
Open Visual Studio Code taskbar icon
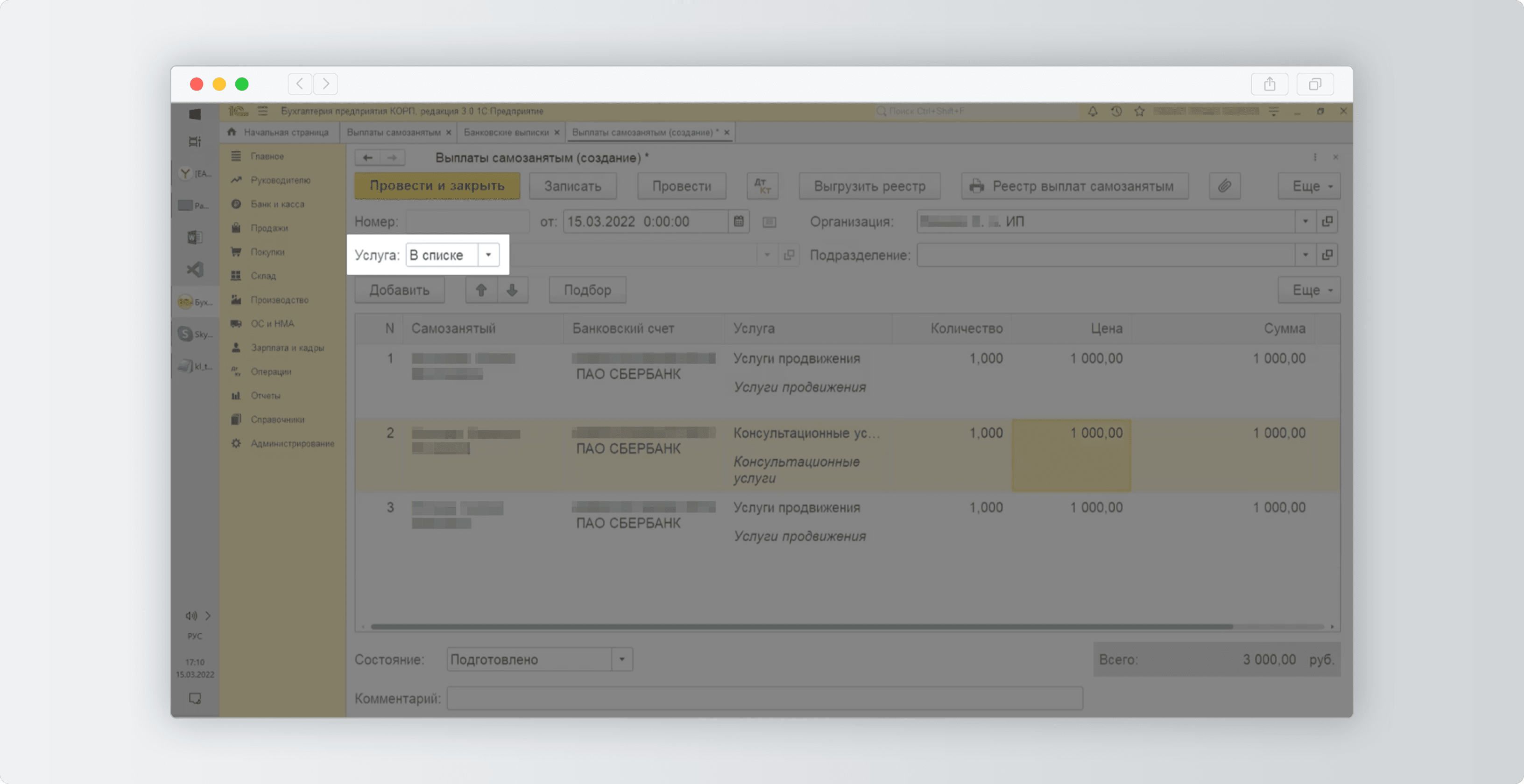click(195, 270)
